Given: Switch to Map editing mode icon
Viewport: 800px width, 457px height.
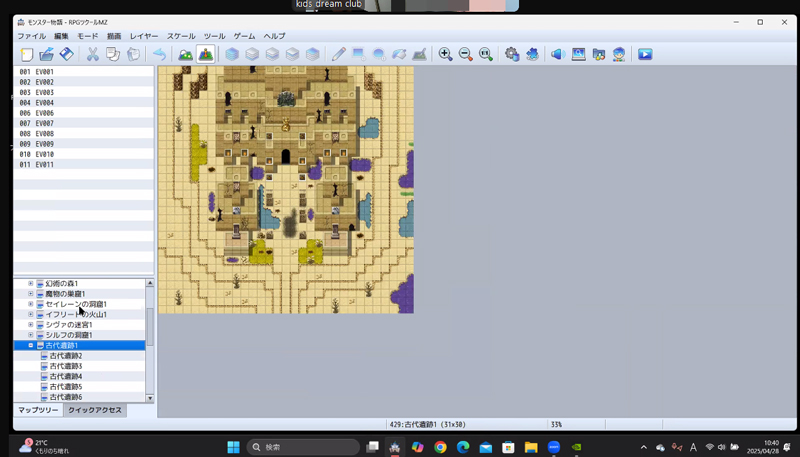Looking at the screenshot, I should tap(185, 54).
